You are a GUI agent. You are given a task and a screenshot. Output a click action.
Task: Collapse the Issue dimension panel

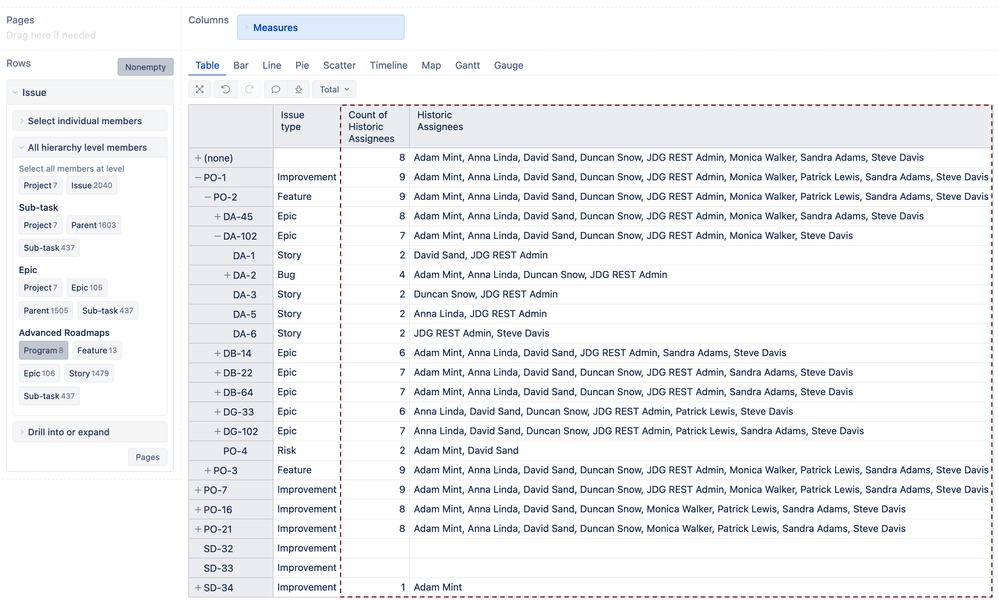click(15, 92)
